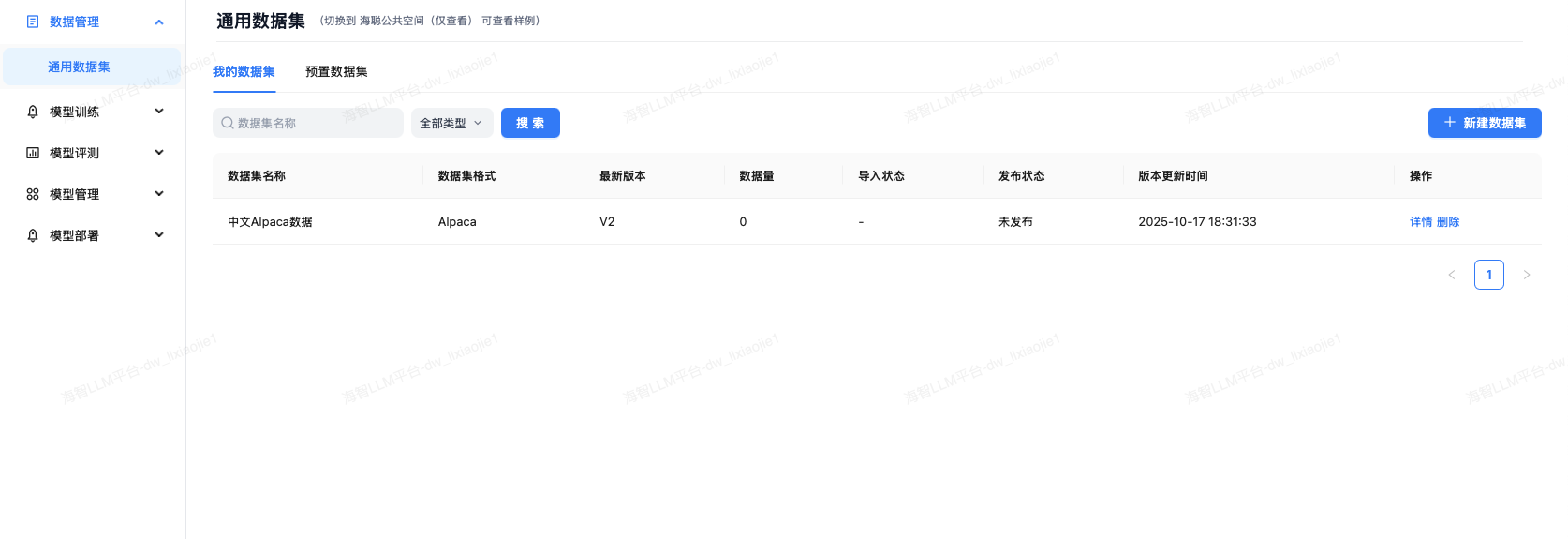Focus the 数据集名称 search field

[x=314, y=123]
